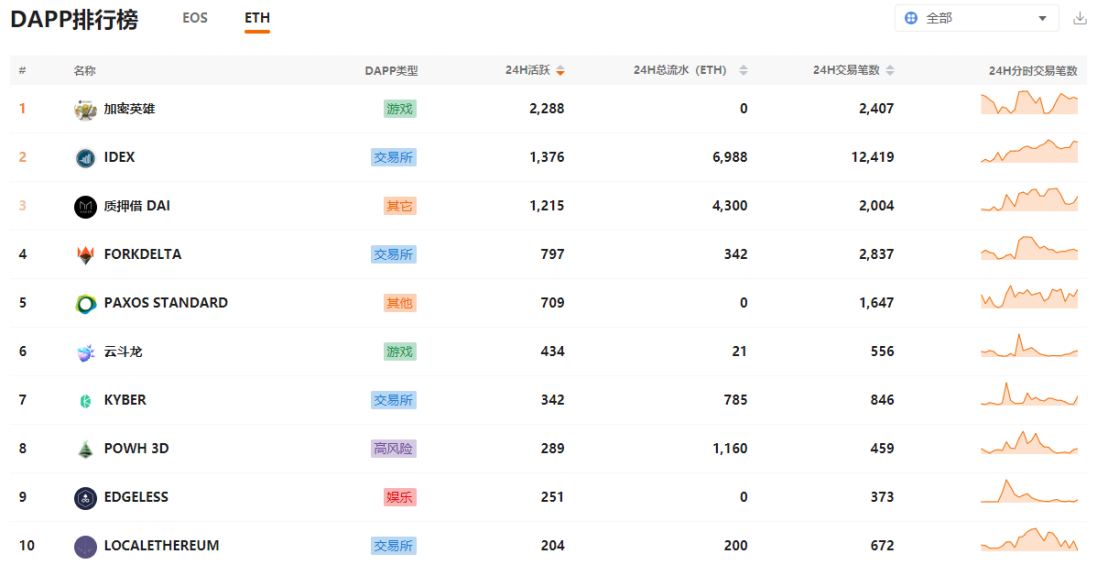Image resolution: width=1099 pixels, height=580 pixels.
Task: Open the 云斗龙 name link
Action: click(x=123, y=351)
